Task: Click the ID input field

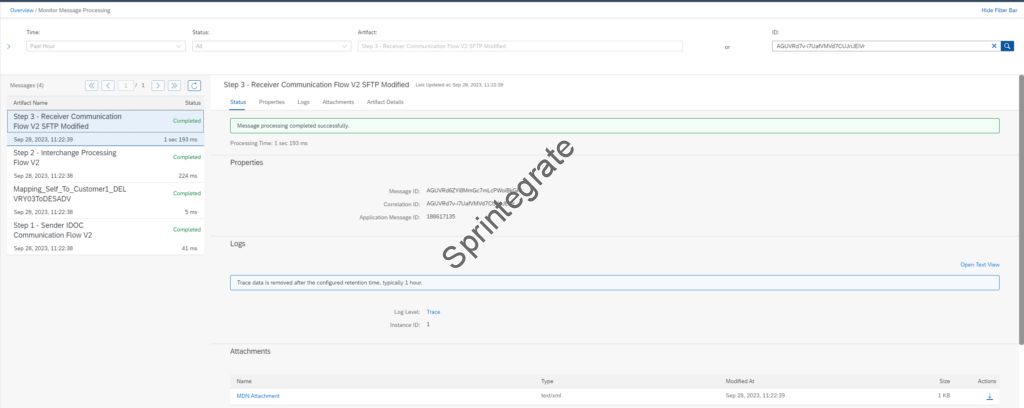Action: click(x=880, y=46)
